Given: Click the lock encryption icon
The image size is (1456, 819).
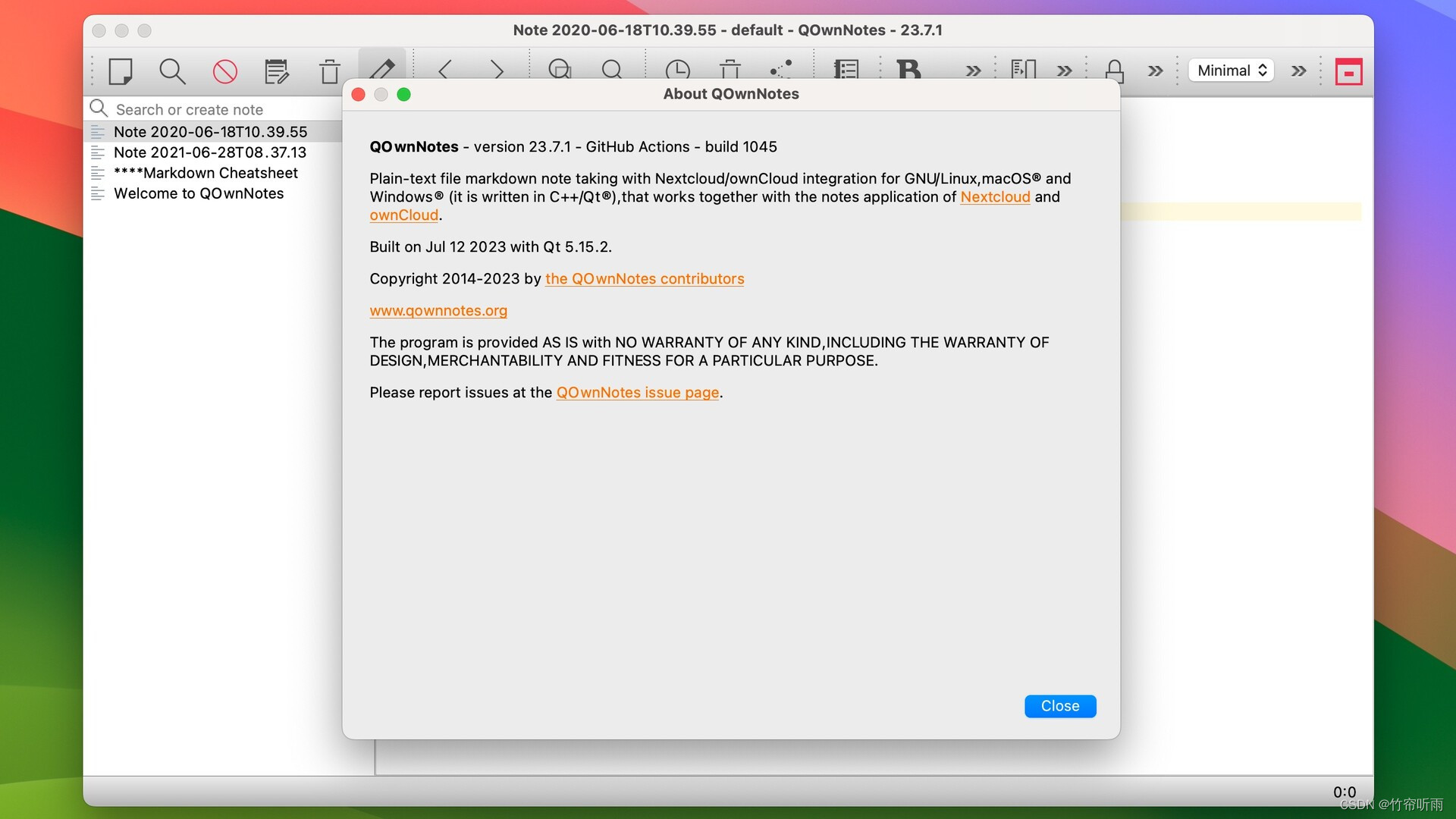Looking at the screenshot, I should tap(1115, 70).
